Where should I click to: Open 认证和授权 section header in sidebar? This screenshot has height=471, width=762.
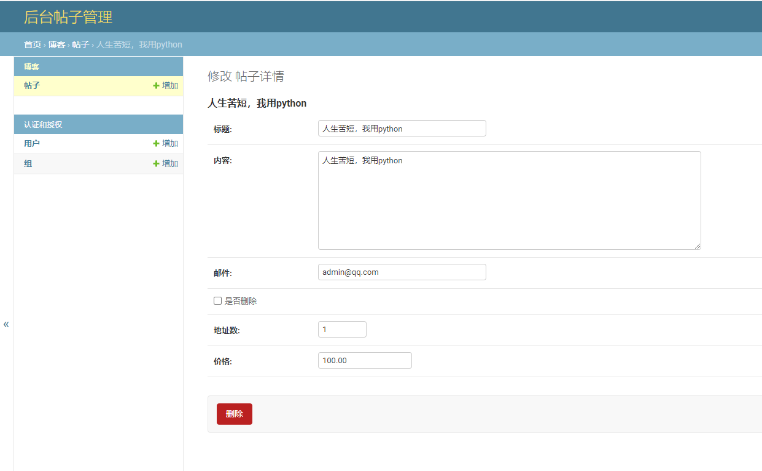coord(43,124)
